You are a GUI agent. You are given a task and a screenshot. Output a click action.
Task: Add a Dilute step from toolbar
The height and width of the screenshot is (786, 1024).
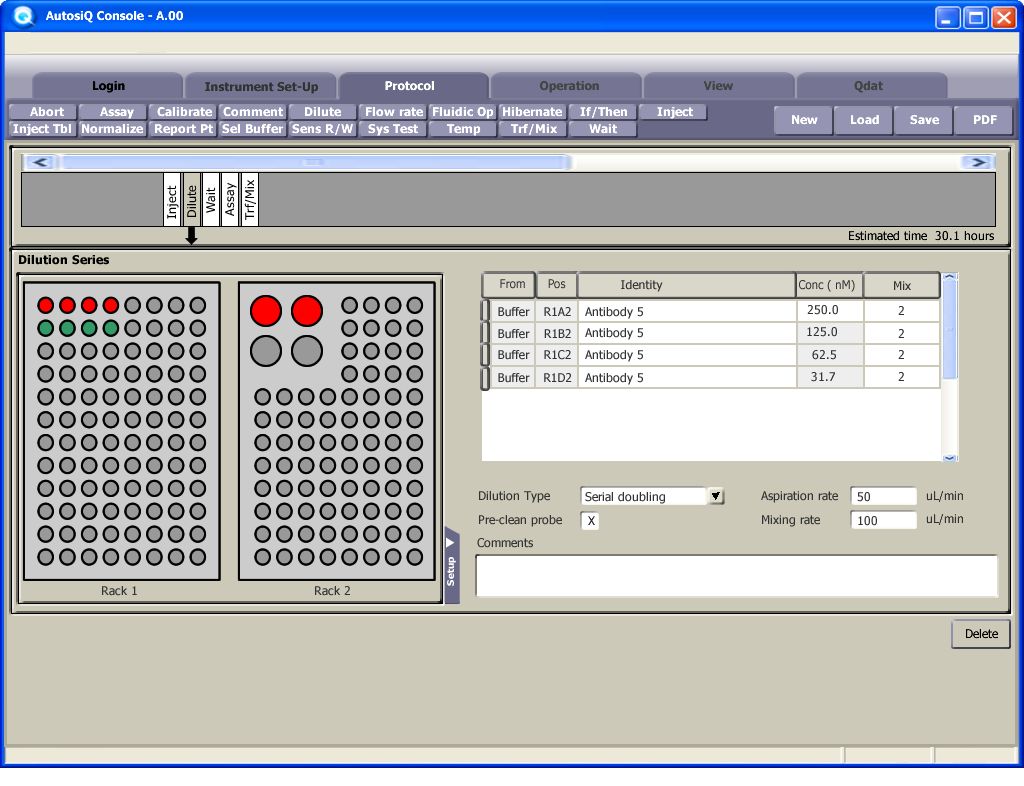323,112
